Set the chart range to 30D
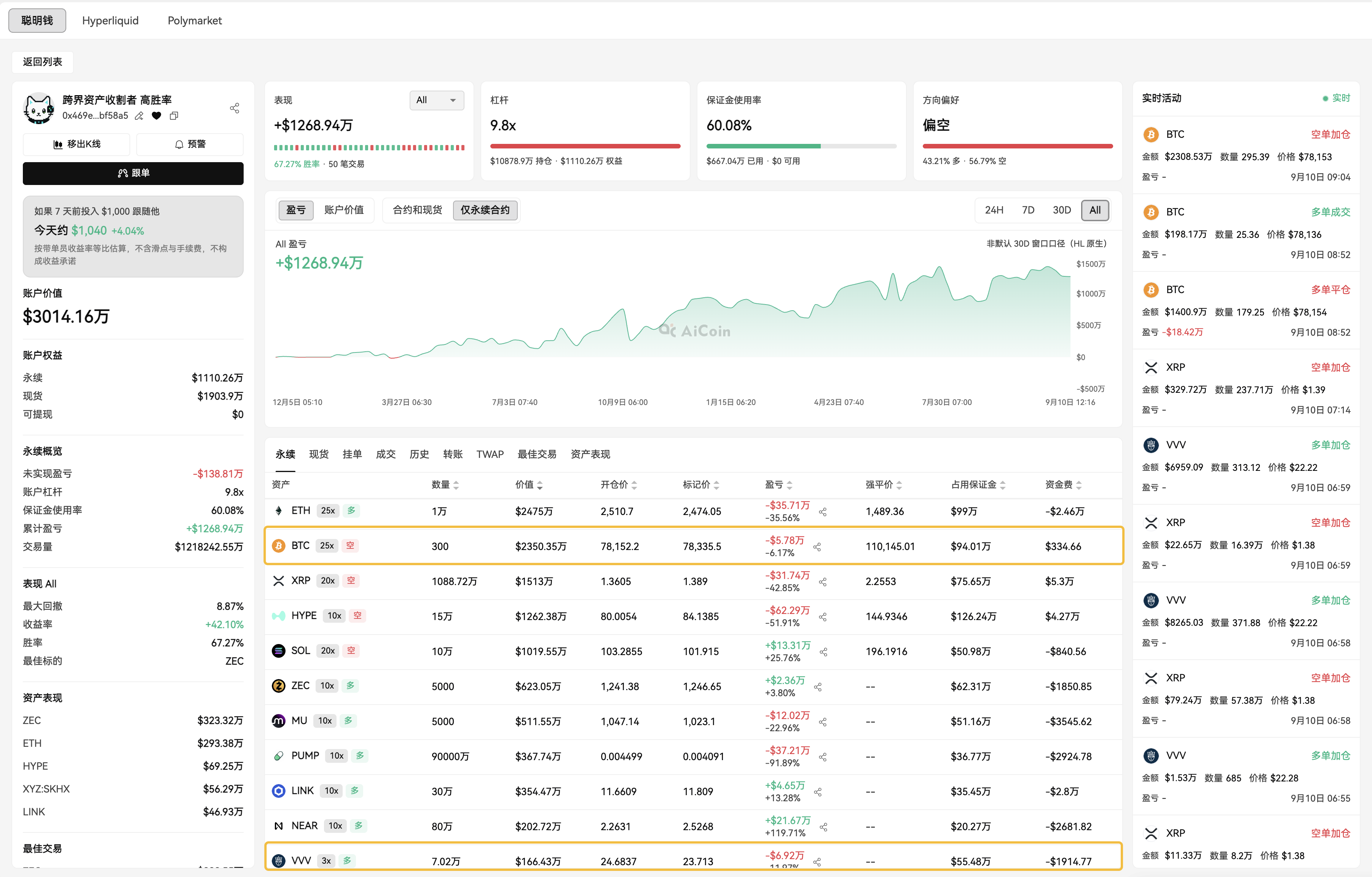The image size is (1372, 877). tap(1062, 210)
